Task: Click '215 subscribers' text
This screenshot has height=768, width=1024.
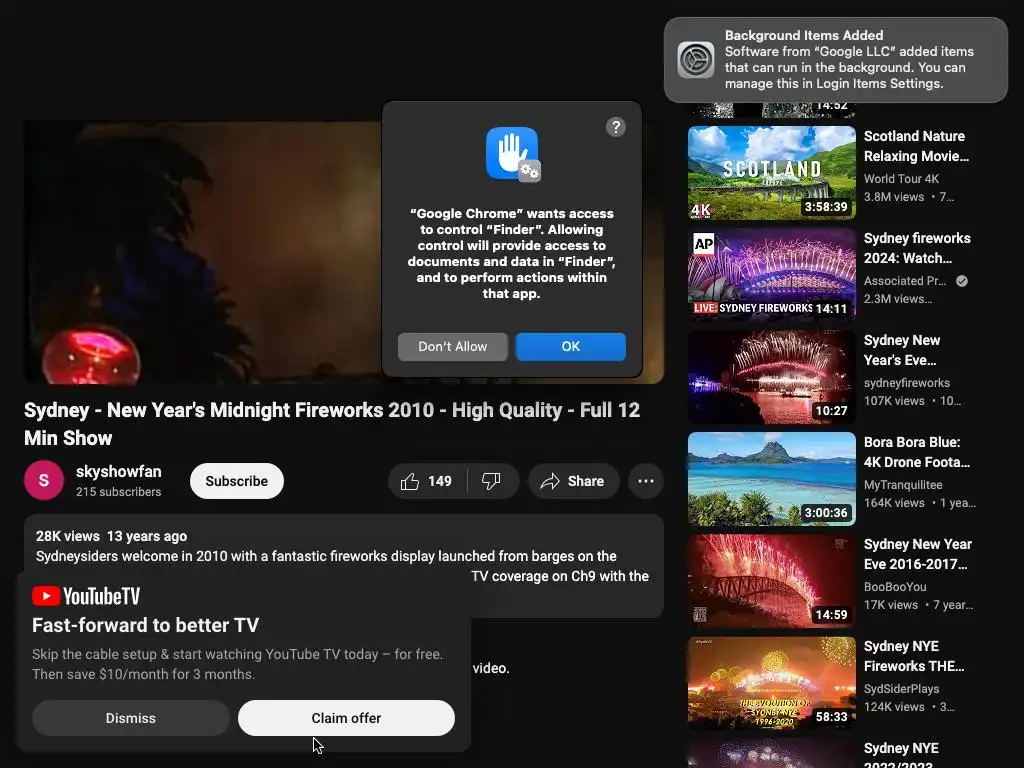Action: coord(118,492)
